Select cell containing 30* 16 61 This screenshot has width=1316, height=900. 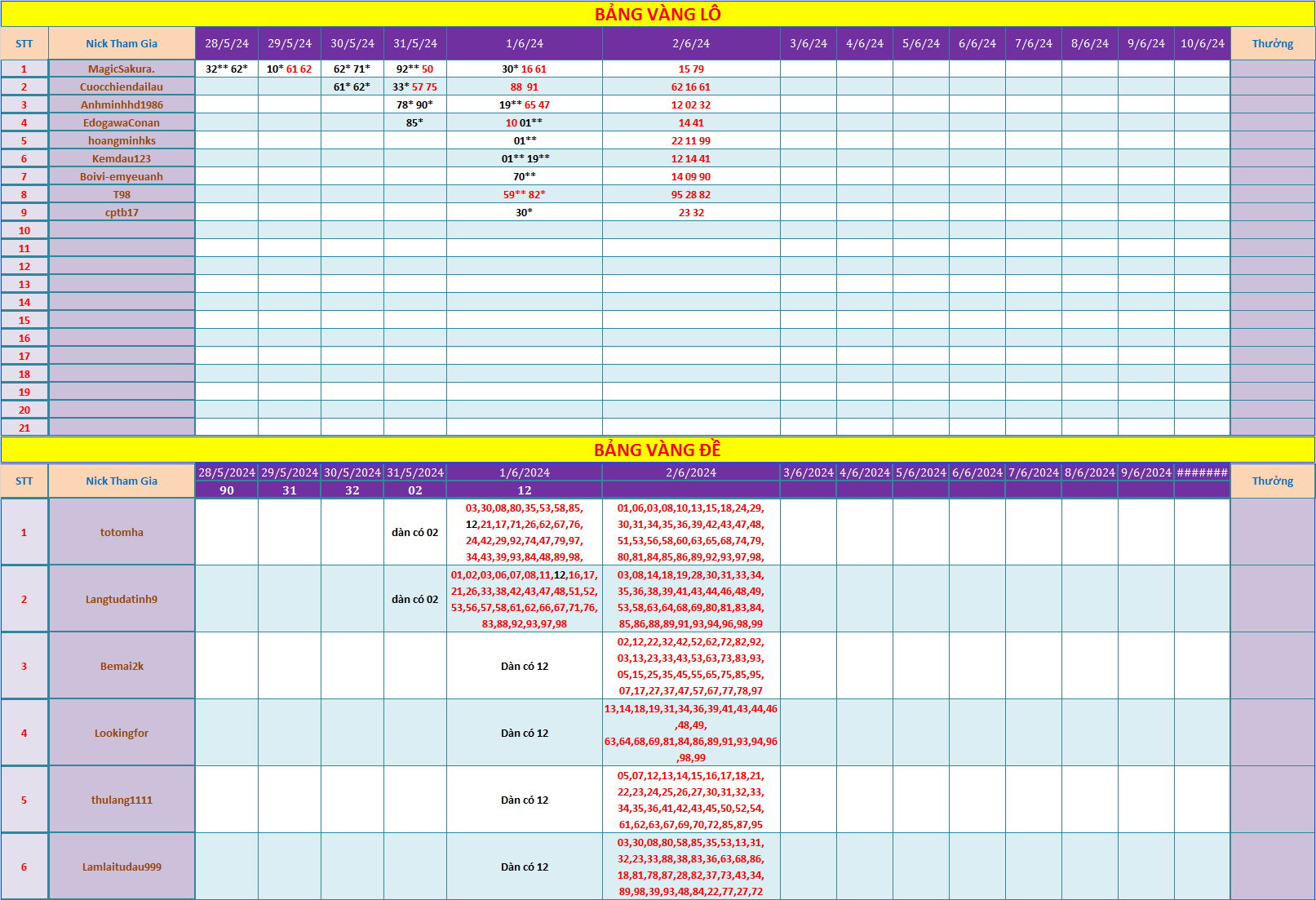click(525, 69)
